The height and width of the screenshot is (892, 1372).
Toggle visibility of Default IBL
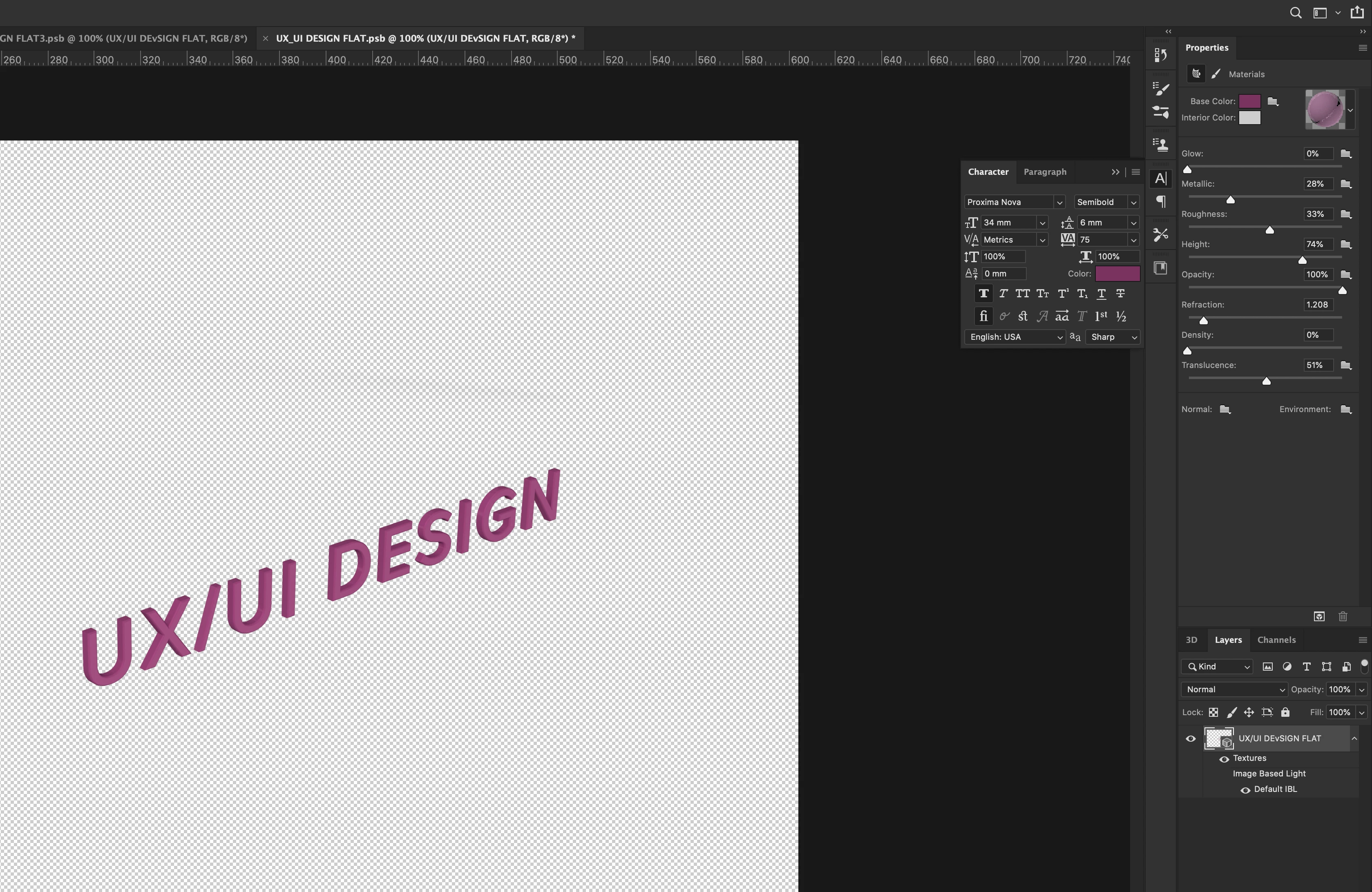[x=1245, y=790]
